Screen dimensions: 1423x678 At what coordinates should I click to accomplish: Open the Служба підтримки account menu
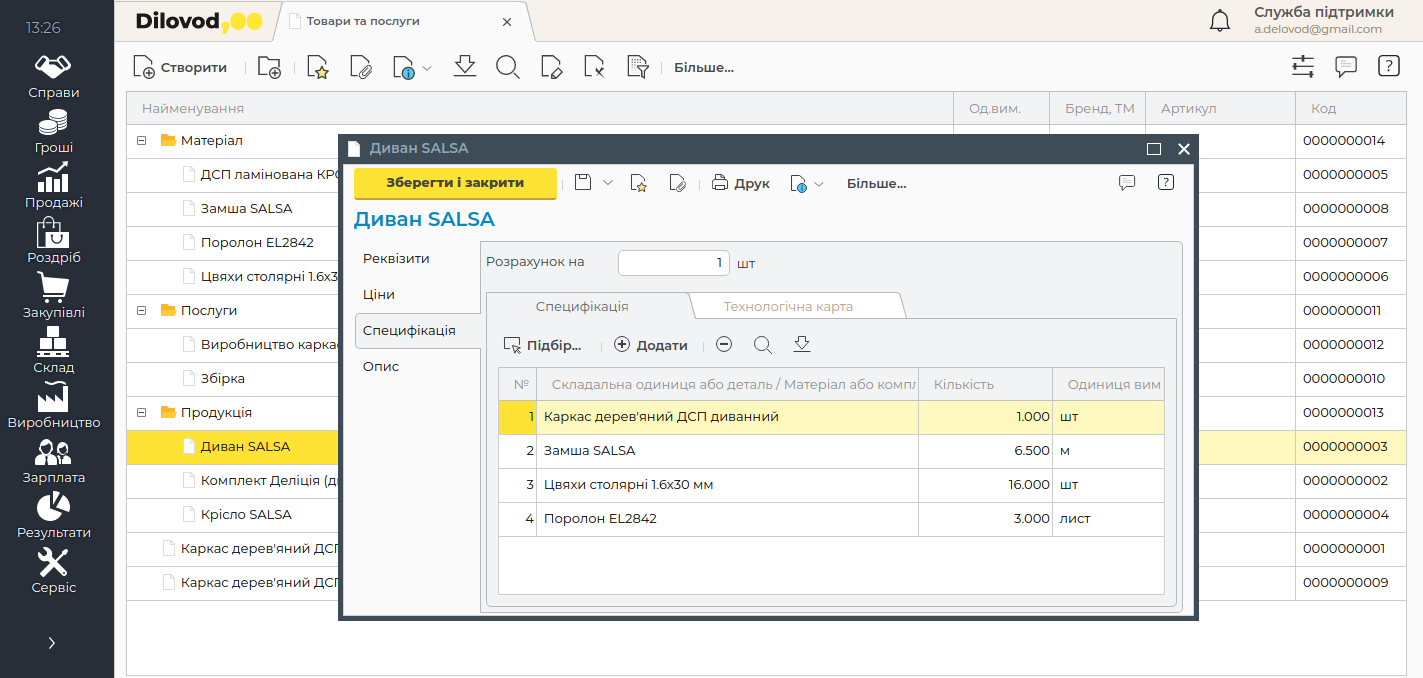pyautogui.click(x=1323, y=20)
